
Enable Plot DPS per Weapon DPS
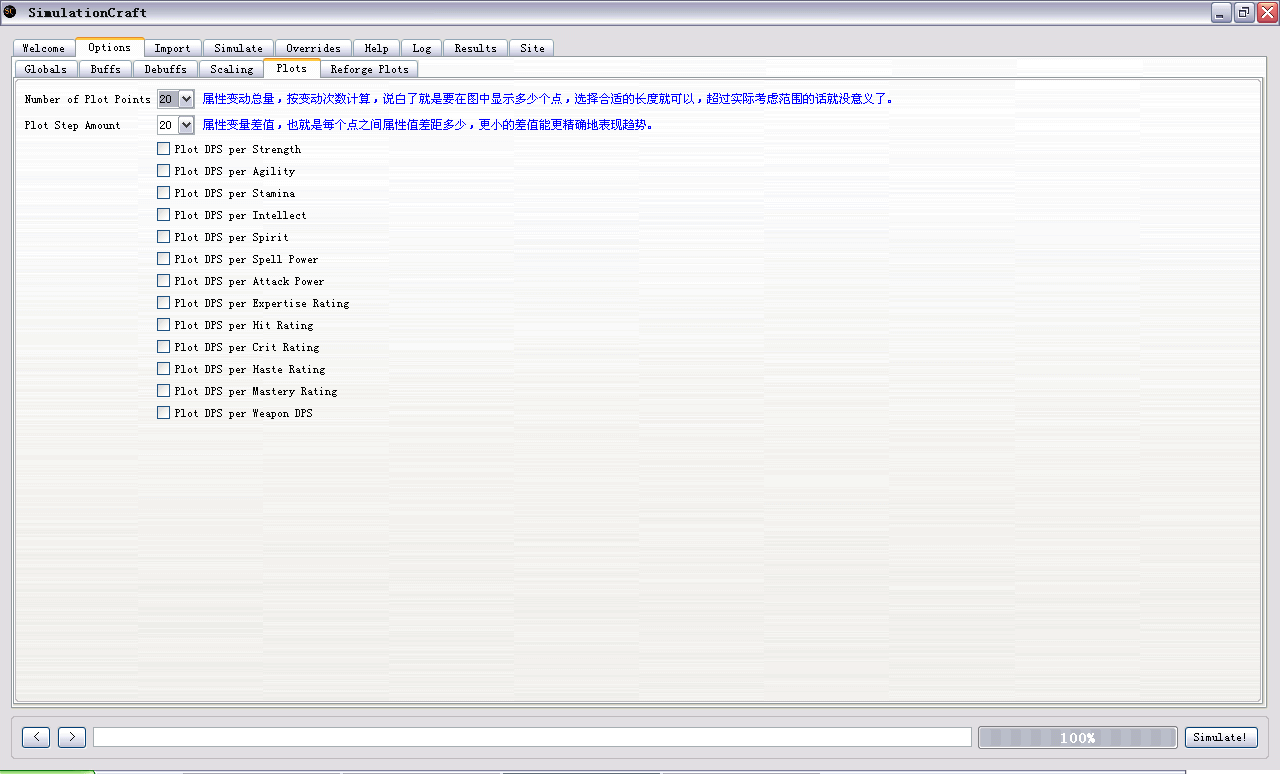pos(164,413)
